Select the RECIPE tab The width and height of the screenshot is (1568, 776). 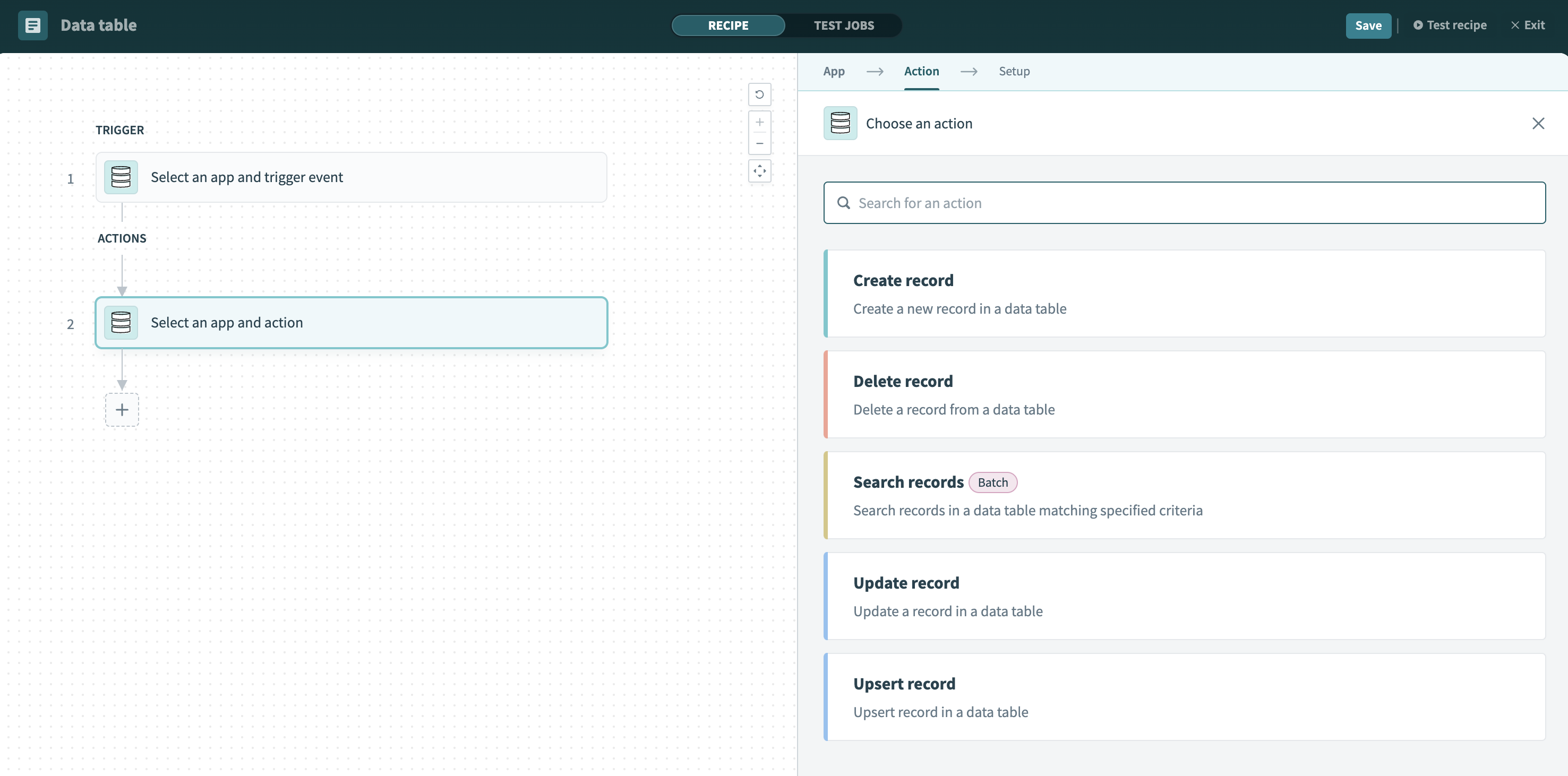pyautogui.click(x=728, y=25)
